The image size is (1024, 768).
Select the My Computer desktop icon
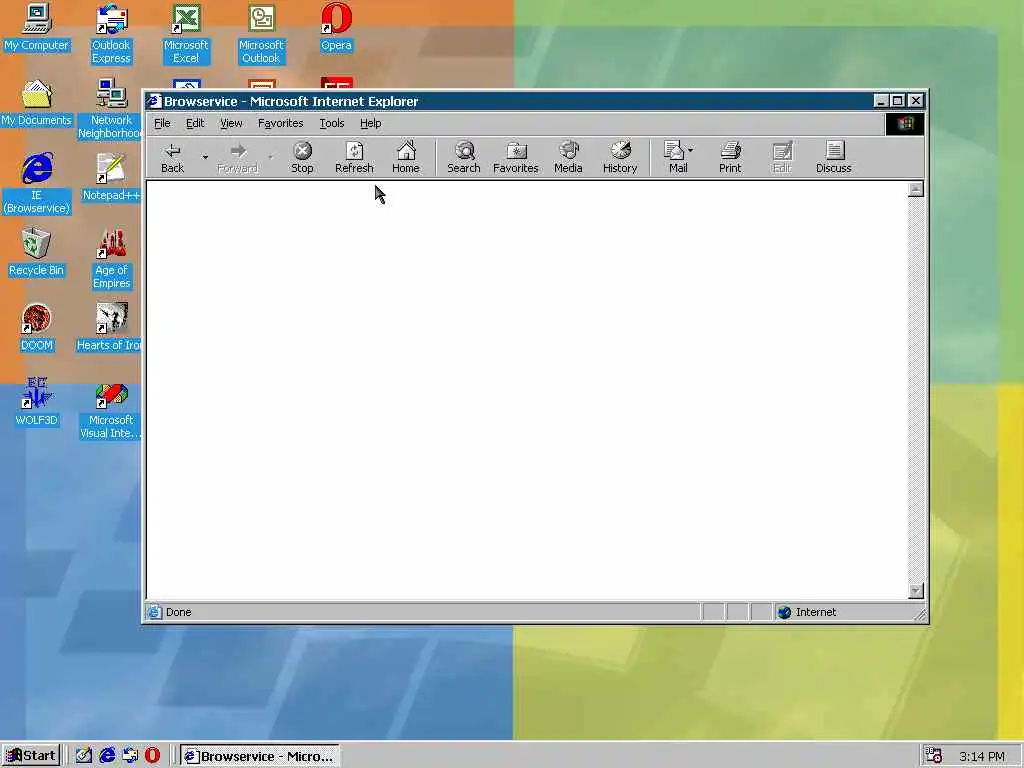tap(36, 27)
